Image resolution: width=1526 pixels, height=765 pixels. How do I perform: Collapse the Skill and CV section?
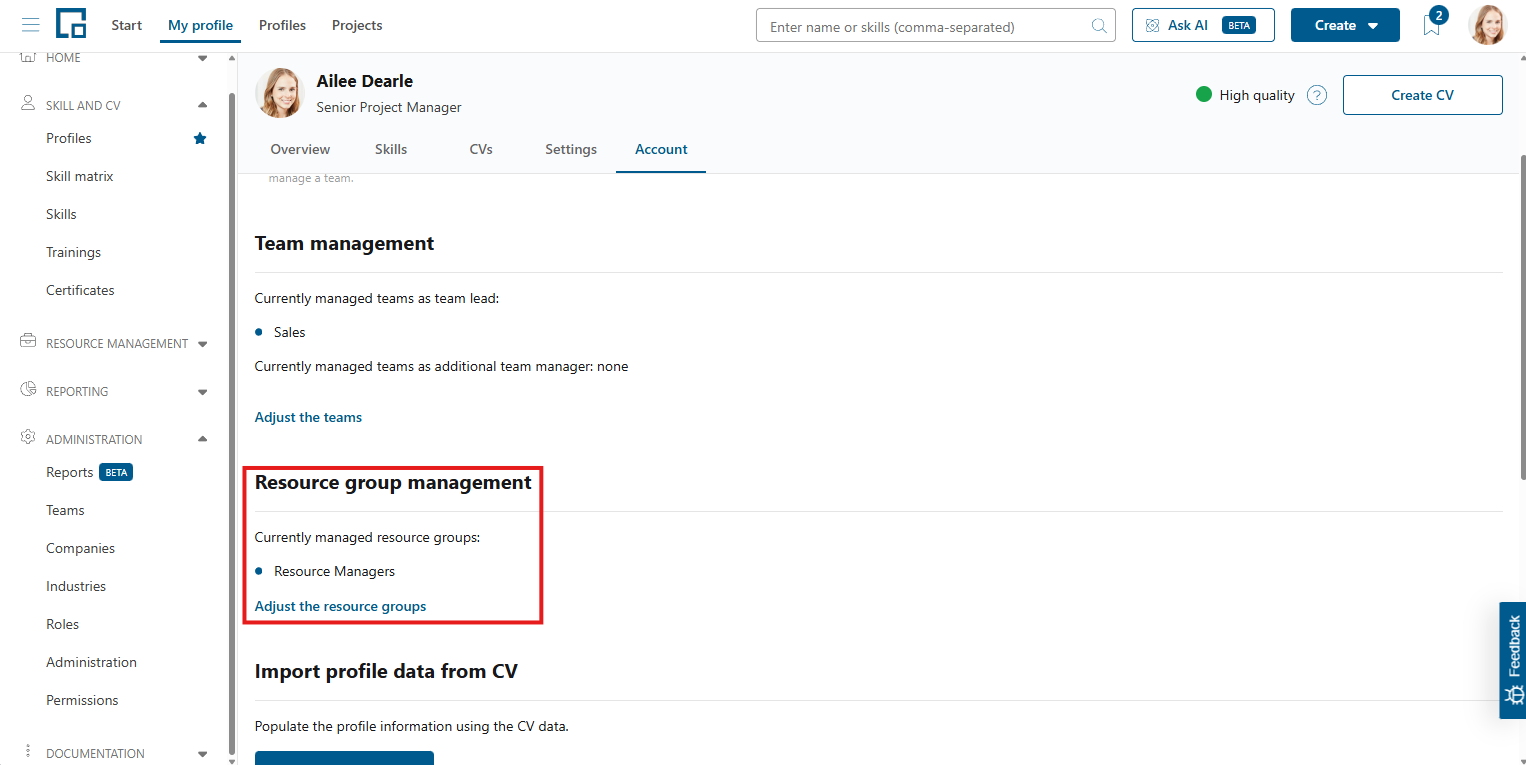point(203,105)
